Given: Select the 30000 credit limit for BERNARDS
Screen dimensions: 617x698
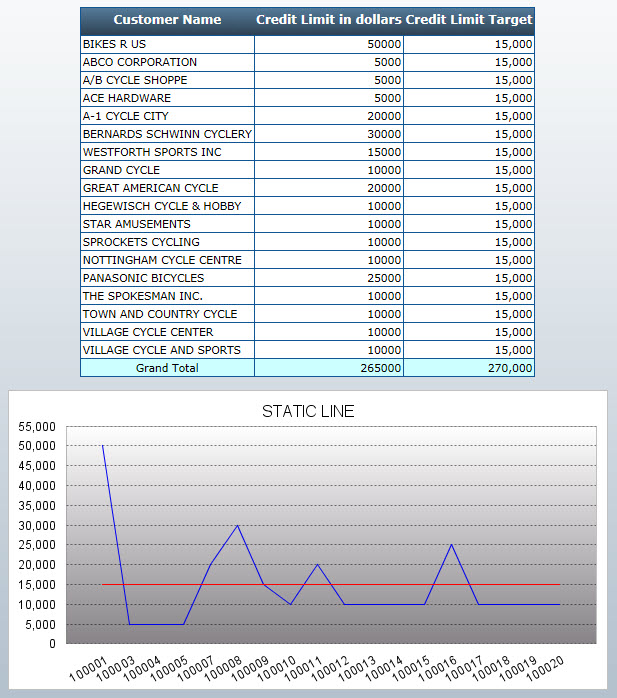Looking at the screenshot, I should click(329, 134).
